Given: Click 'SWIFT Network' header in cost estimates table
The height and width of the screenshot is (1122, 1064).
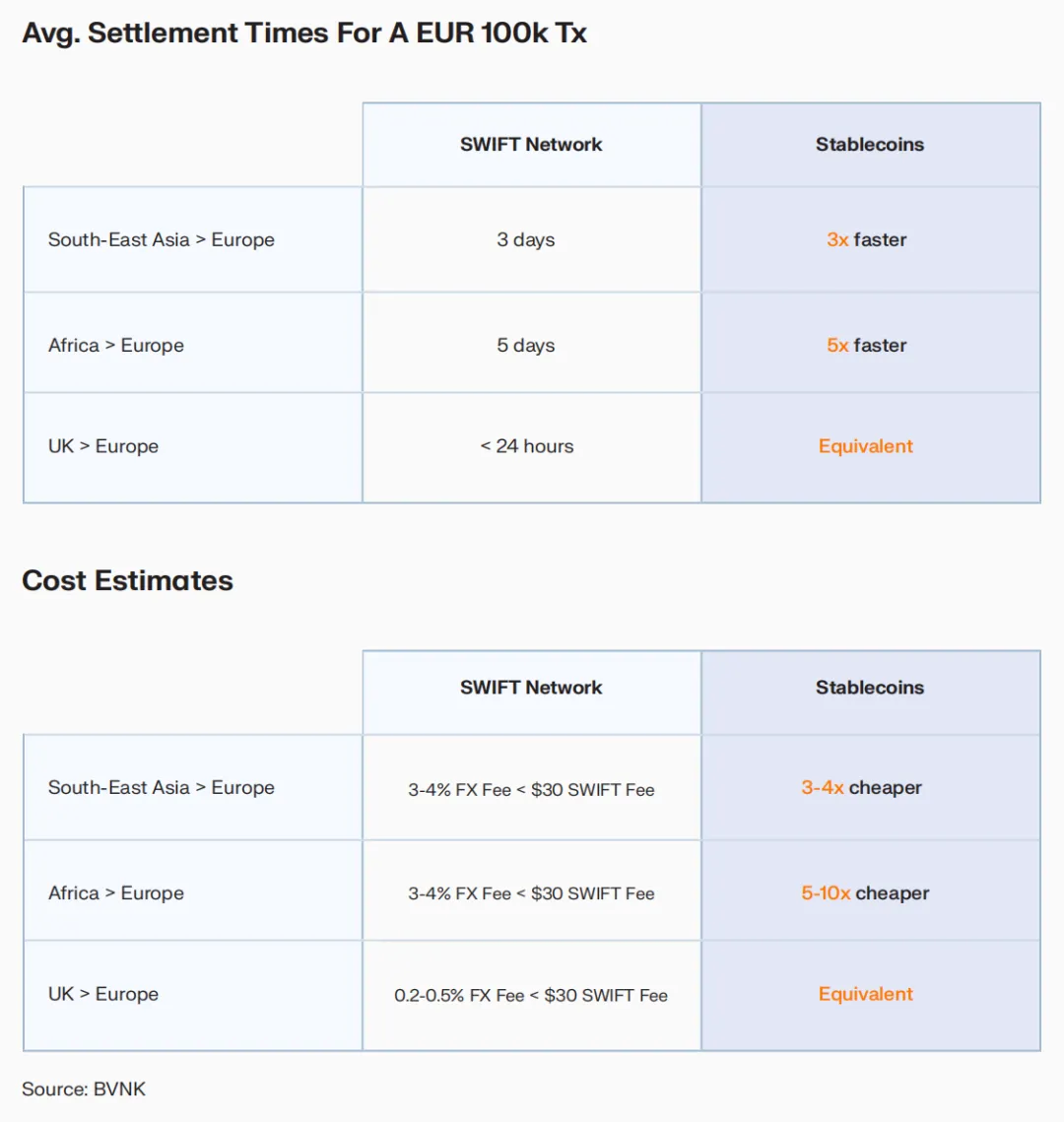Looking at the screenshot, I should click(x=531, y=688).
